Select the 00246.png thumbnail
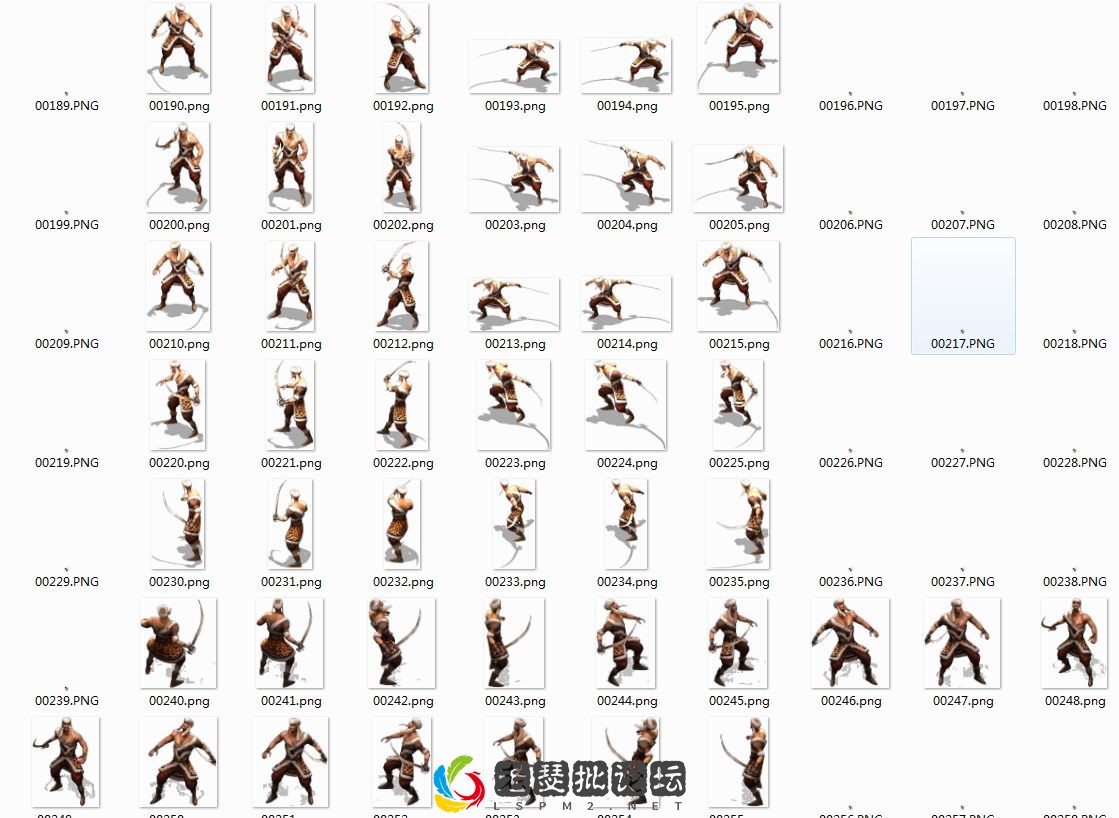 [x=850, y=643]
